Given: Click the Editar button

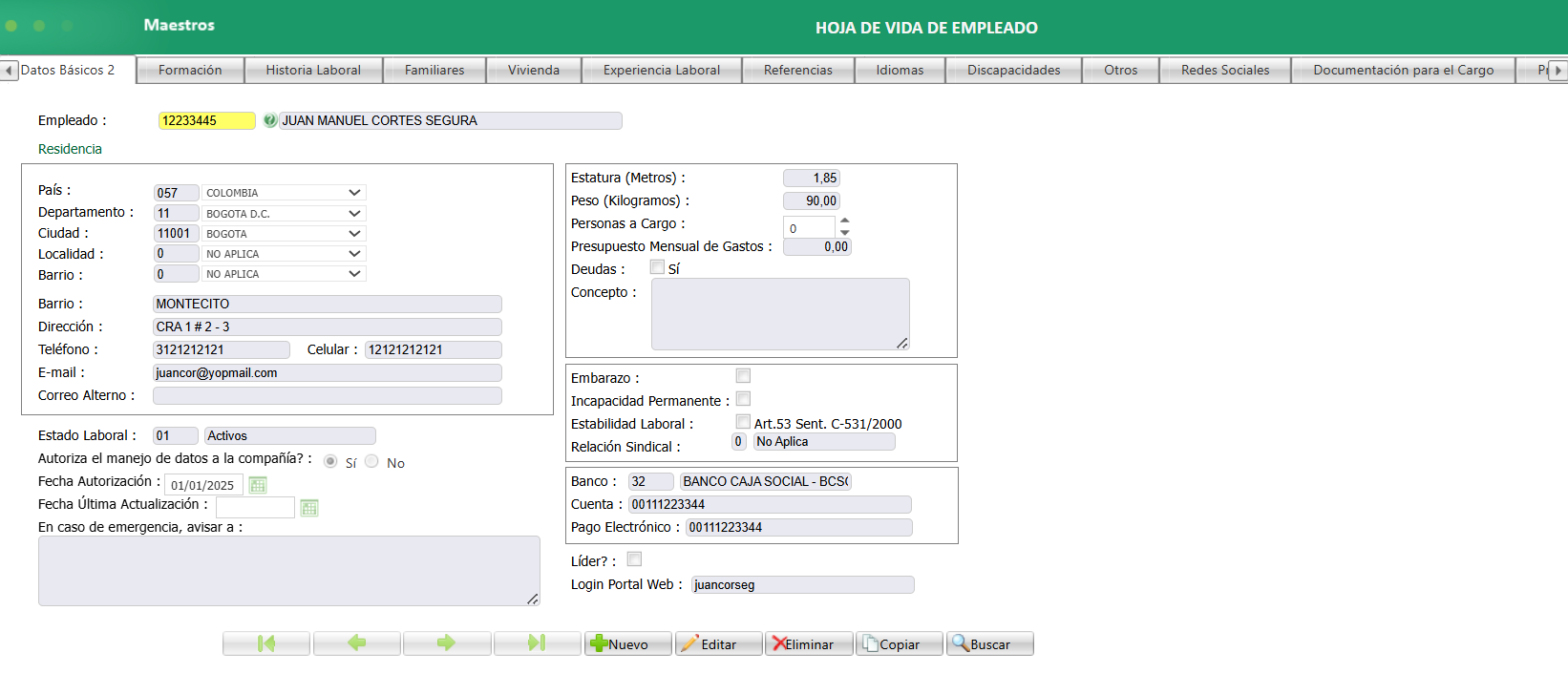Looking at the screenshot, I should click(718, 643).
